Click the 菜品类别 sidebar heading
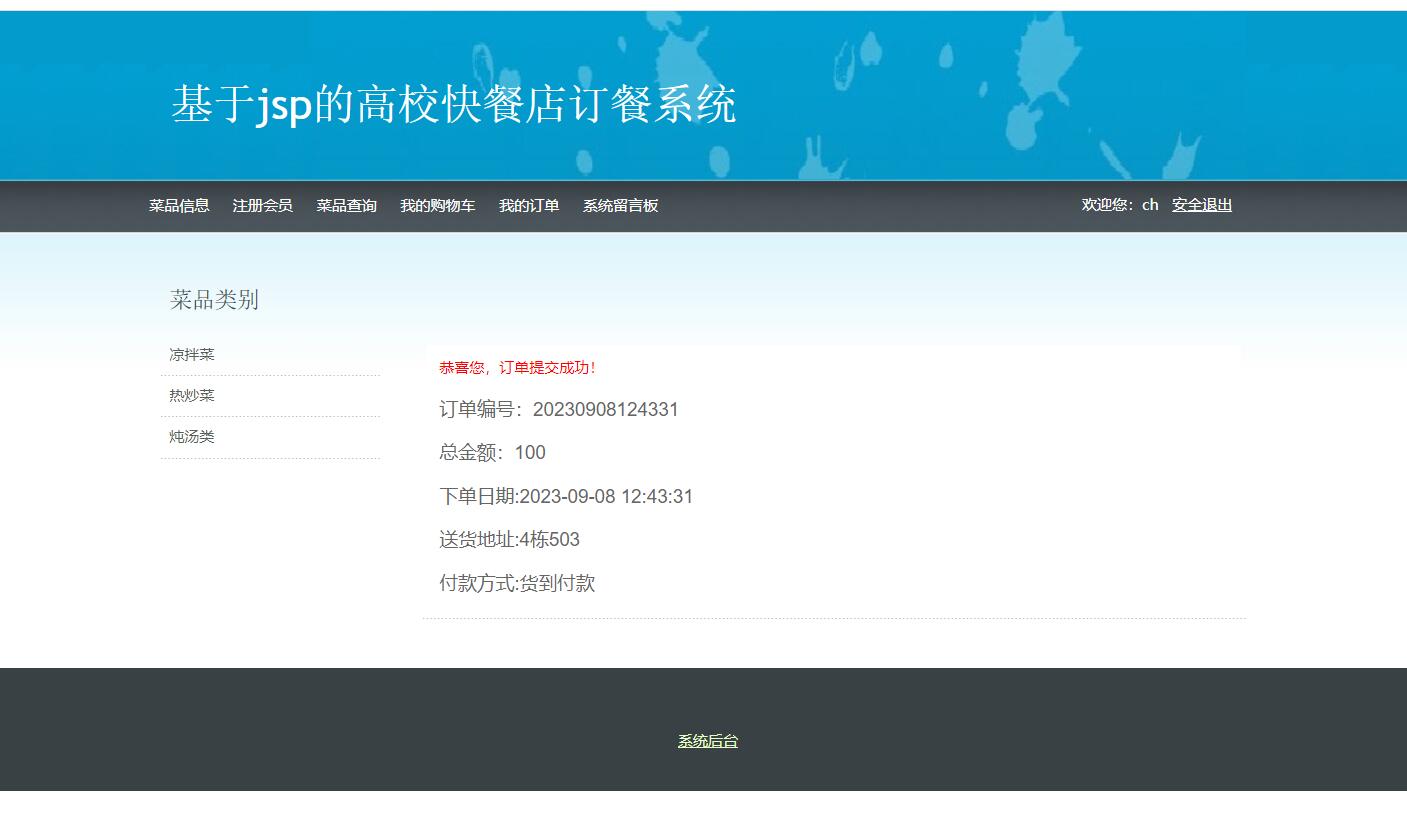This screenshot has width=1407, height=822. point(214,300)
